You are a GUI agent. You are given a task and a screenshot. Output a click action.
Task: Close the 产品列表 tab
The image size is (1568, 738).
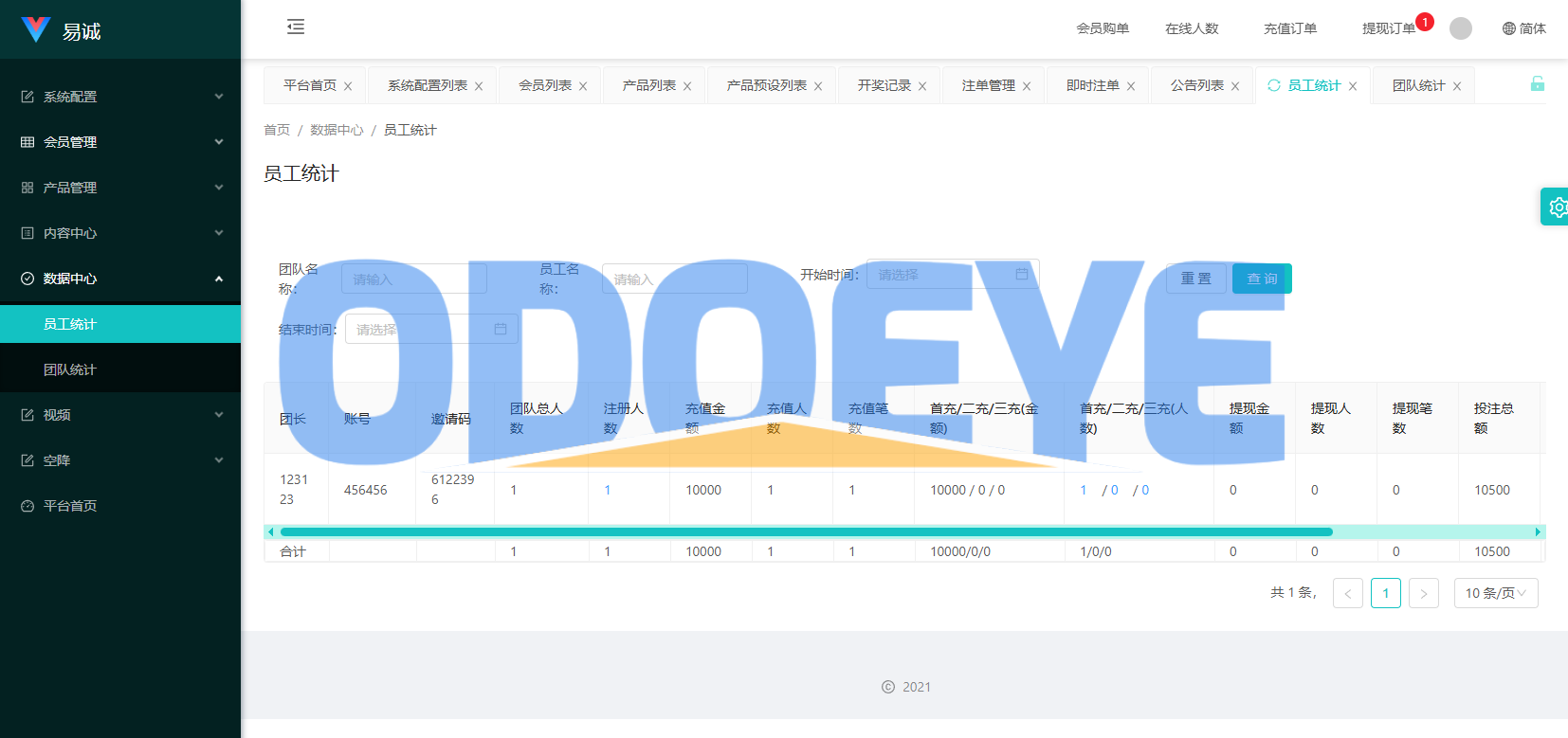tap(687, 86)
